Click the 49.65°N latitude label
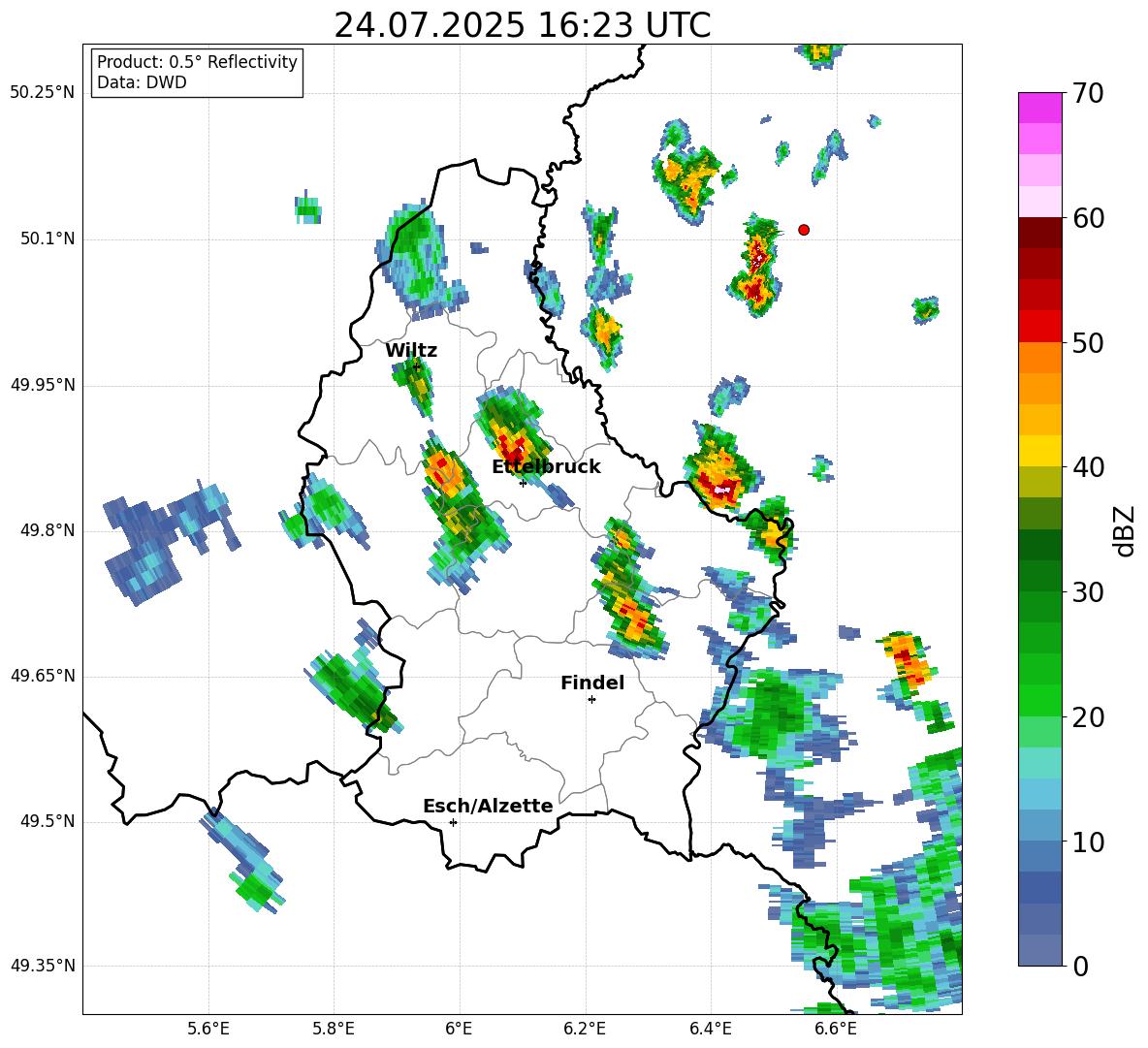Image resolution: width=1148 pixels, height=1048 pixels. 43,676
